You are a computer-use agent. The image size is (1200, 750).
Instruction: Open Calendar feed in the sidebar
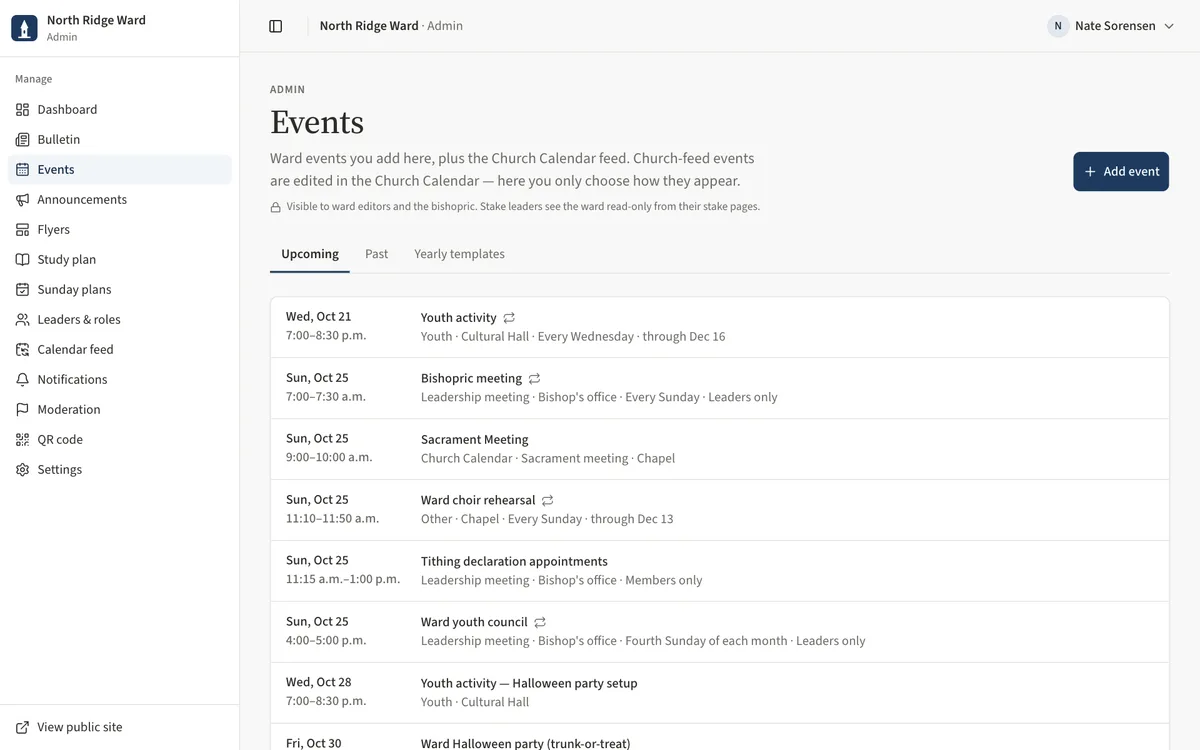tap(120, 350)
